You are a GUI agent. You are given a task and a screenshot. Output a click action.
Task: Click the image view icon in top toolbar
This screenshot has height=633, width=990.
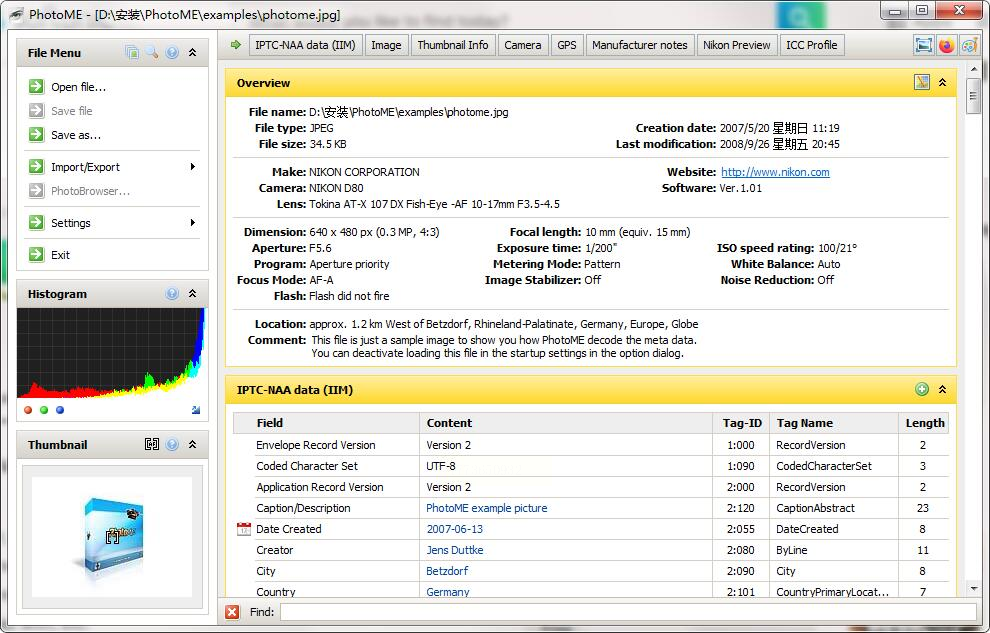pyautogui.click(x=923, y=45)
